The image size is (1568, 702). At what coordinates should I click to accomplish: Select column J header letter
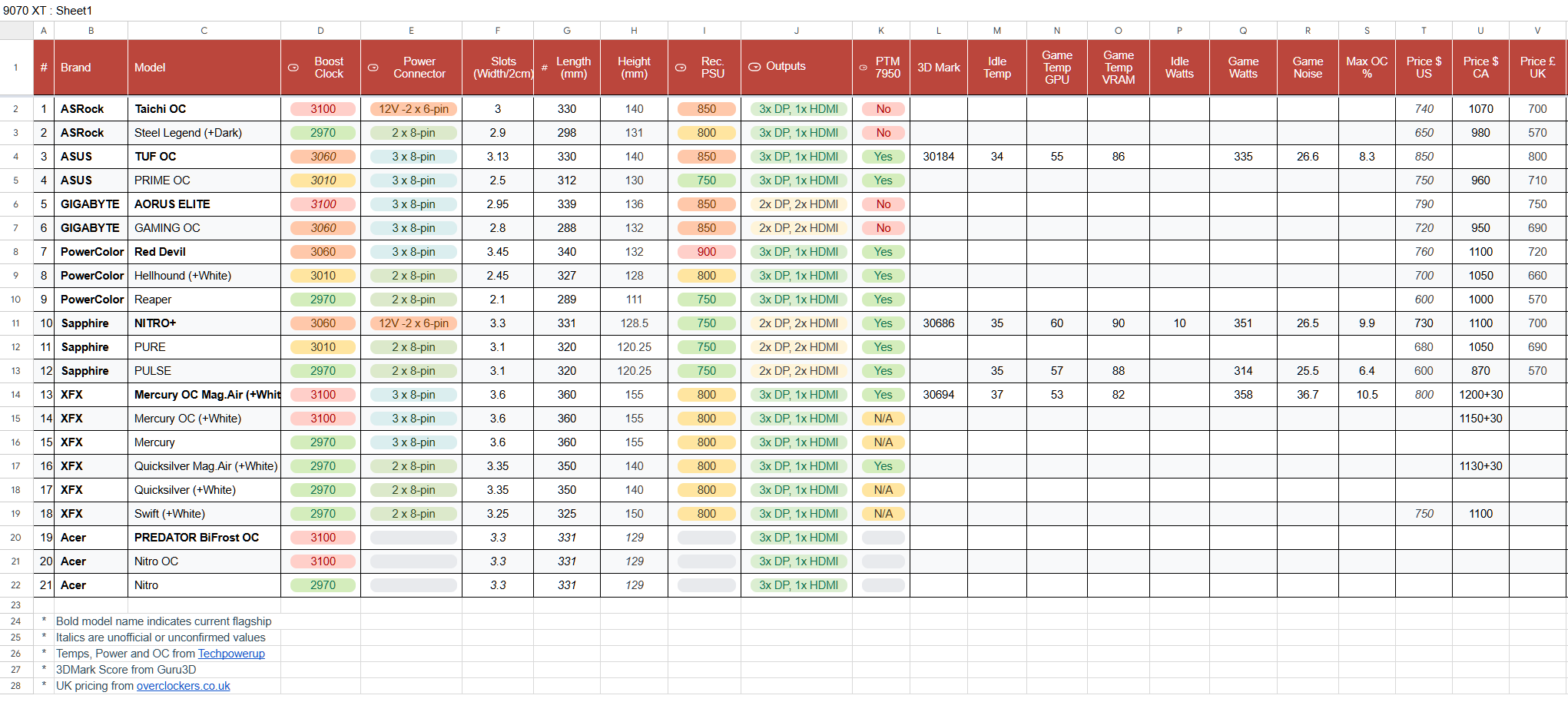tap(797, 31)
